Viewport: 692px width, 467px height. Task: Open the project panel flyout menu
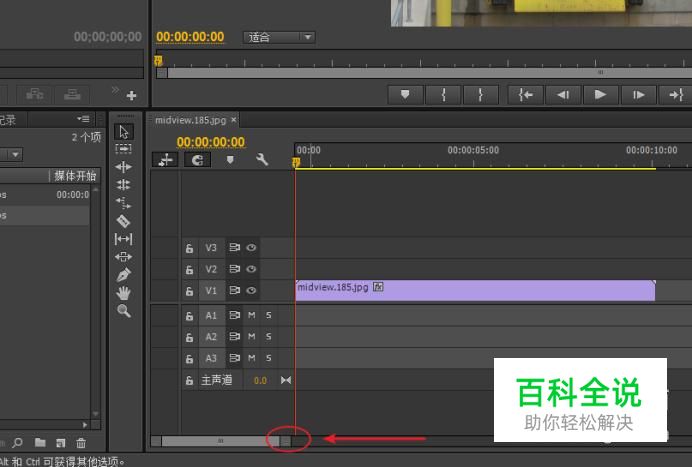83,119
